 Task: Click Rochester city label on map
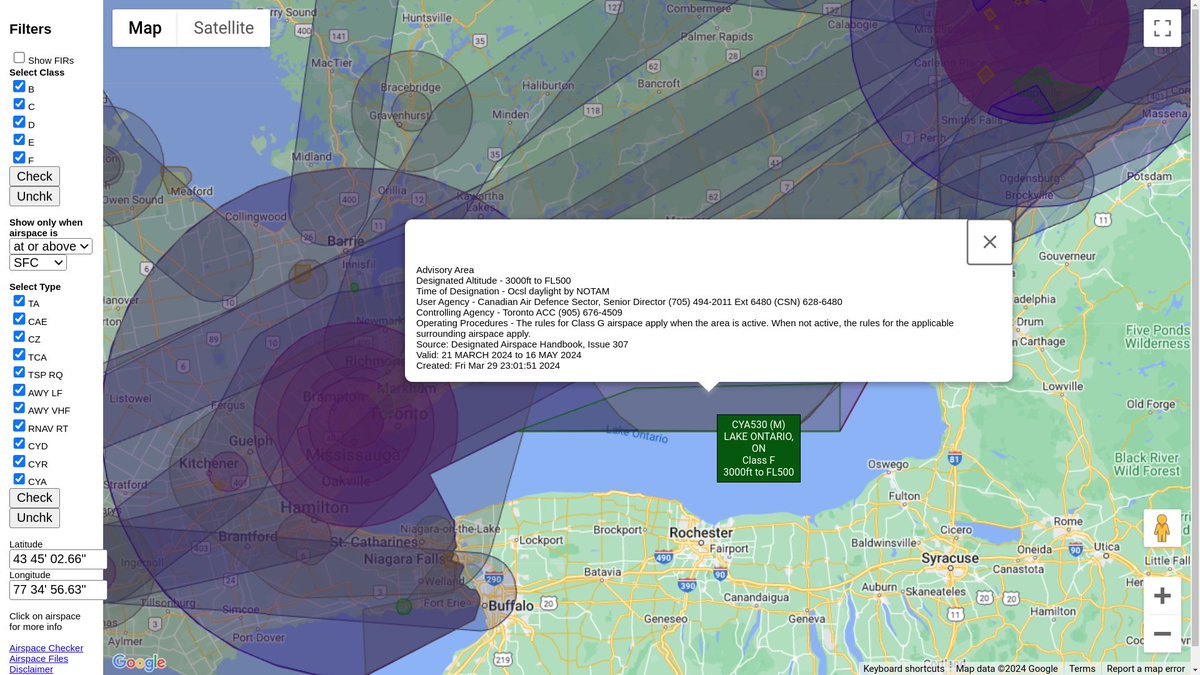[x=701, y=532]
